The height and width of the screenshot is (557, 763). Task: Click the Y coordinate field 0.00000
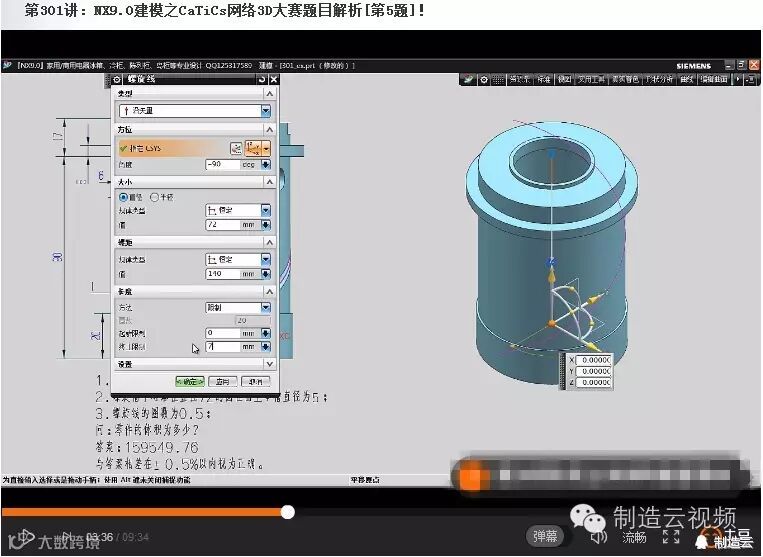593,371
